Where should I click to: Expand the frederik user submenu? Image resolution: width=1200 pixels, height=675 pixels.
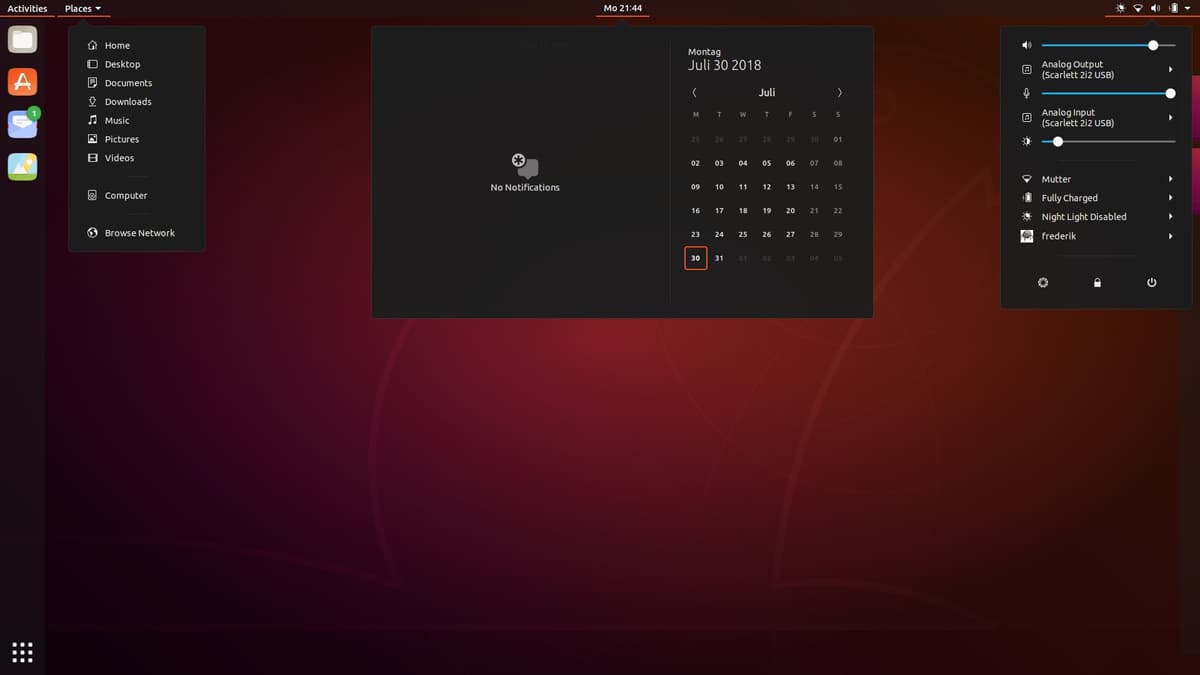point(1171,236)
